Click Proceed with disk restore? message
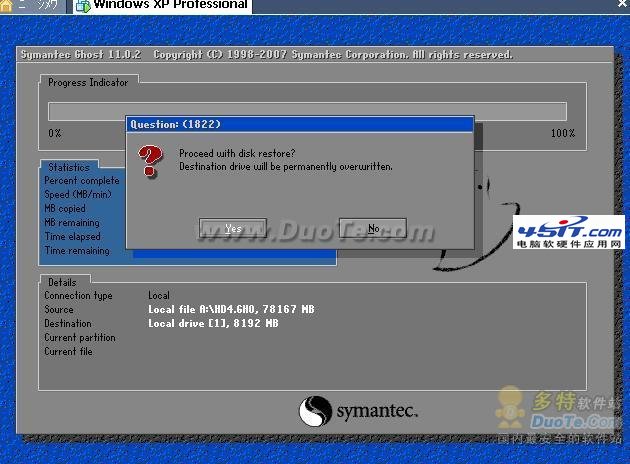This screenshot has height=464, width=630. (237, 153)
